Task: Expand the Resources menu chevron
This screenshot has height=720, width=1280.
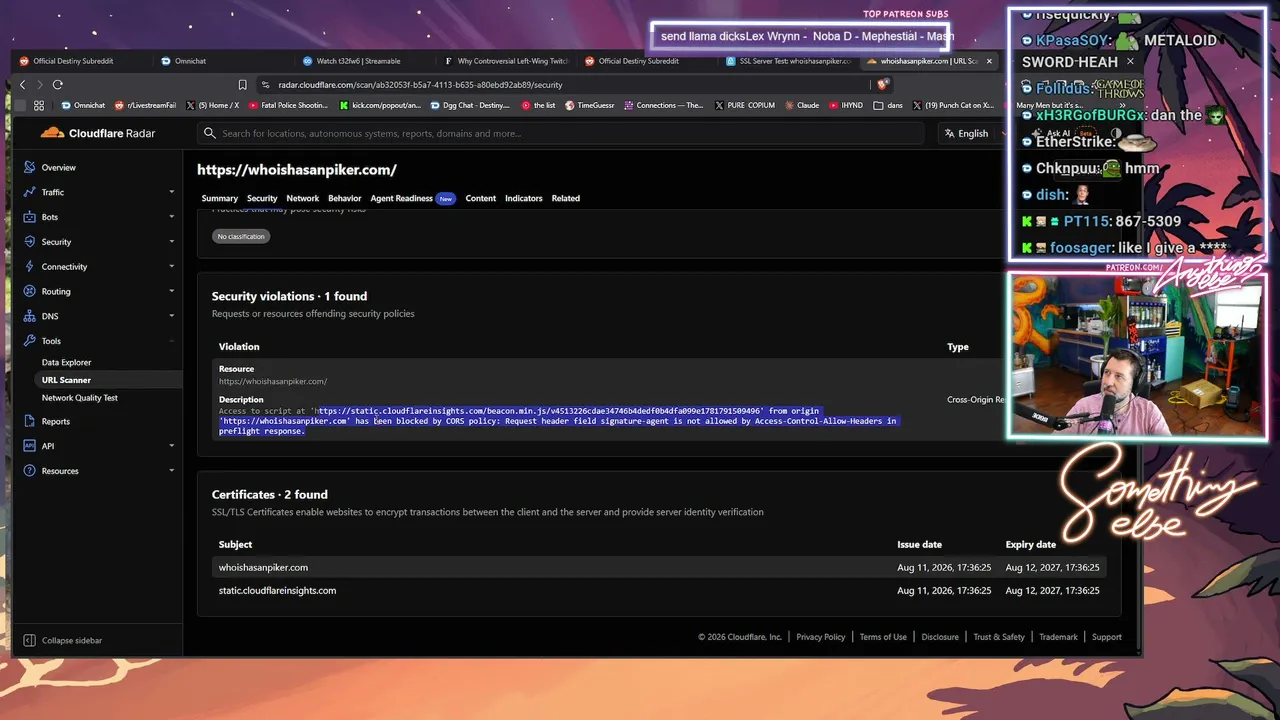Action: (x=172, y=471)
